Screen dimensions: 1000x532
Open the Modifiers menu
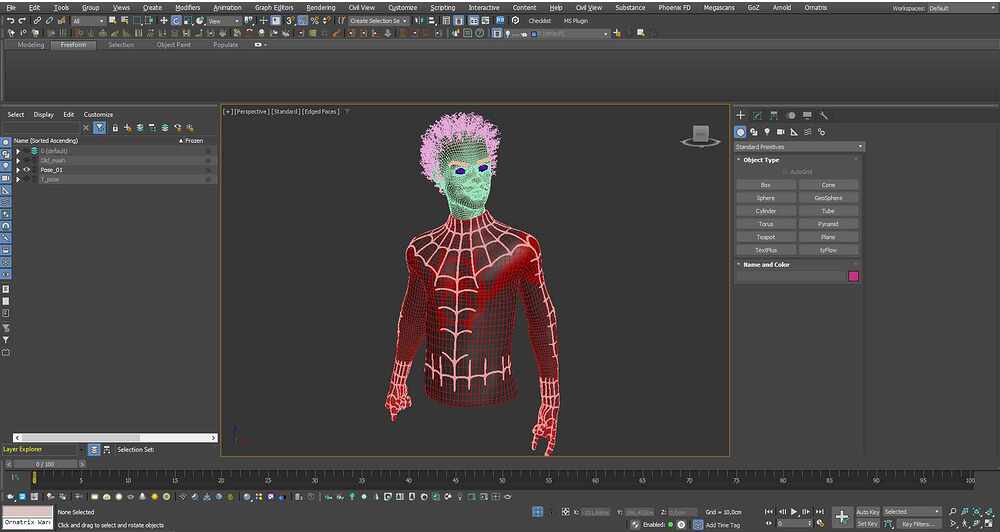[188, 8]
